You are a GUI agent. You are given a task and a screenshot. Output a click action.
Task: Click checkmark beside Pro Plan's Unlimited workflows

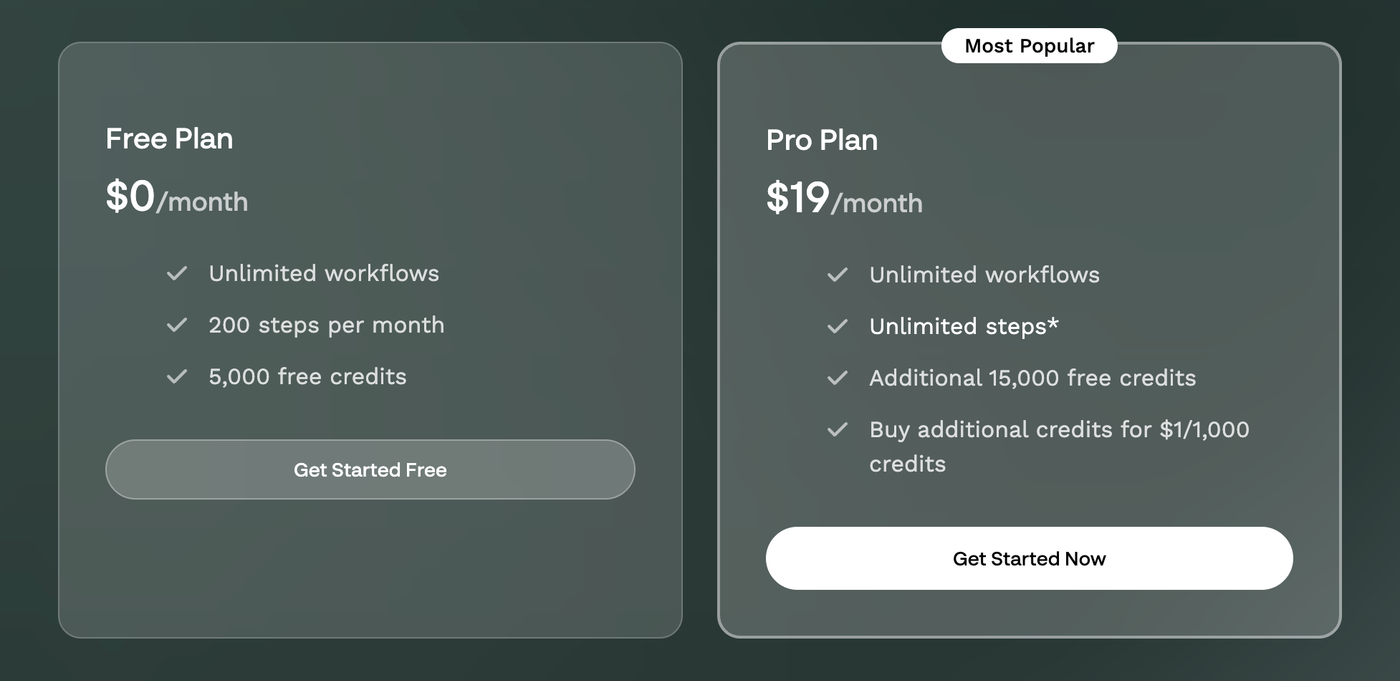[x=837, y=275]
